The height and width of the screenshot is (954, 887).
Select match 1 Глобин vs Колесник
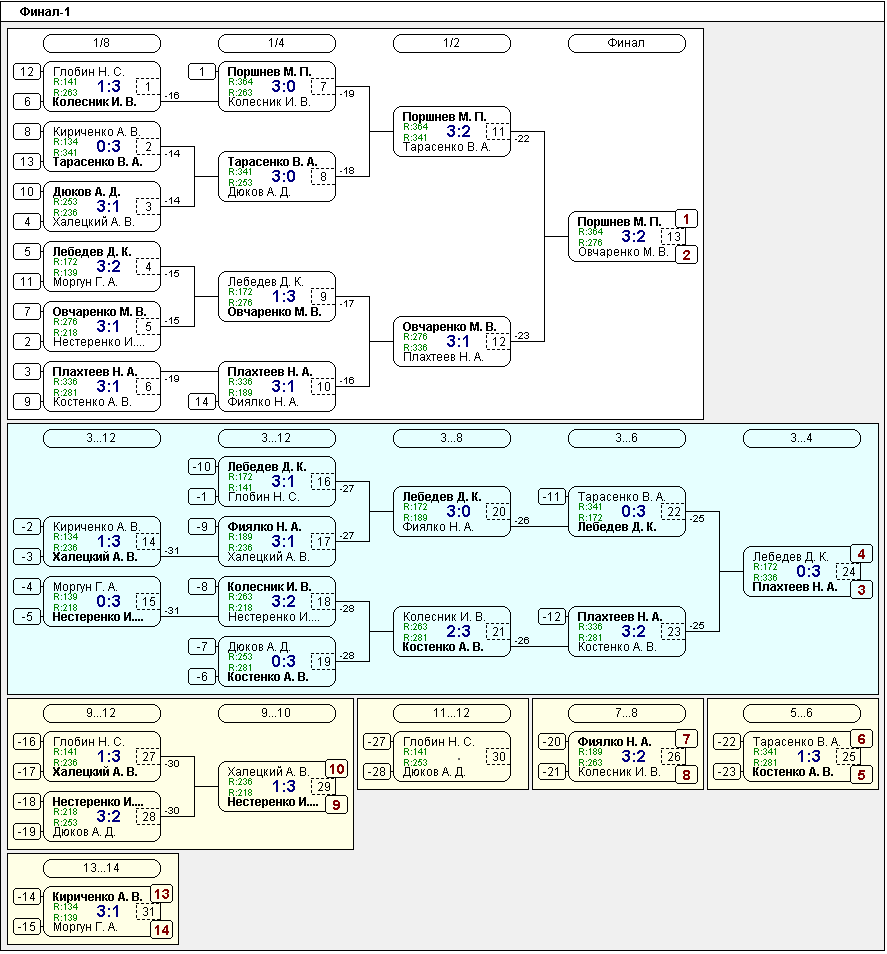click(x=102, y=86)
